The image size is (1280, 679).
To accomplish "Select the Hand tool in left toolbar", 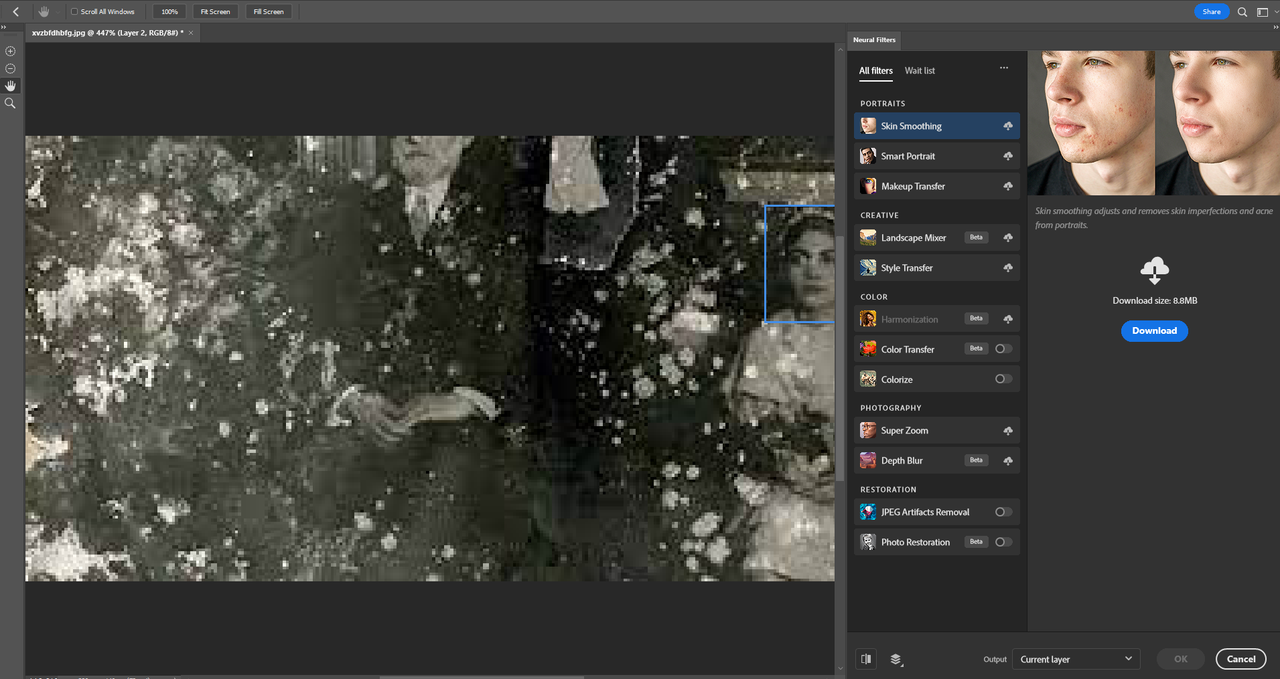I will point(10,86).
